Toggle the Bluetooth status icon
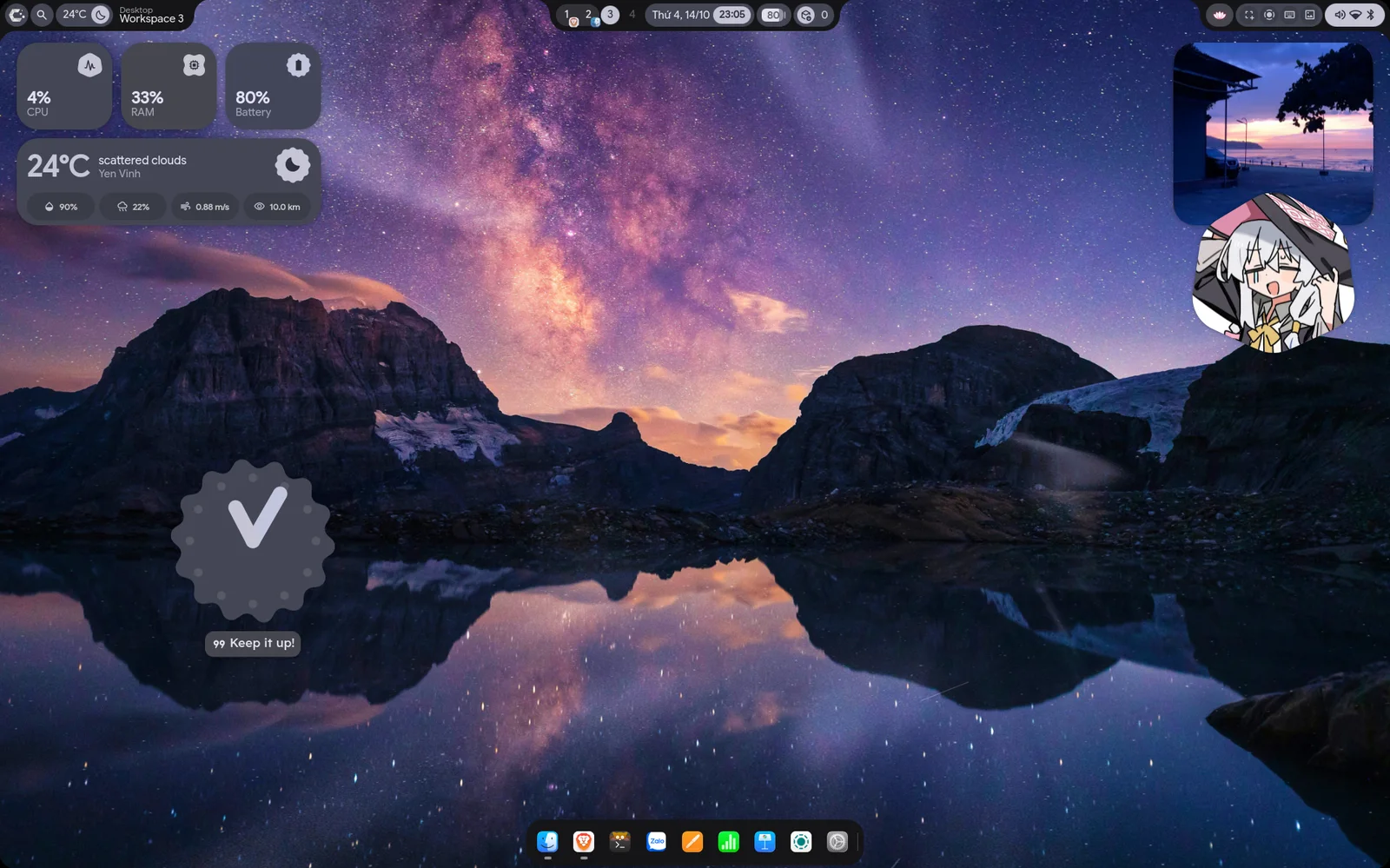This screenshot has width=1390, height=868. 1371,15
